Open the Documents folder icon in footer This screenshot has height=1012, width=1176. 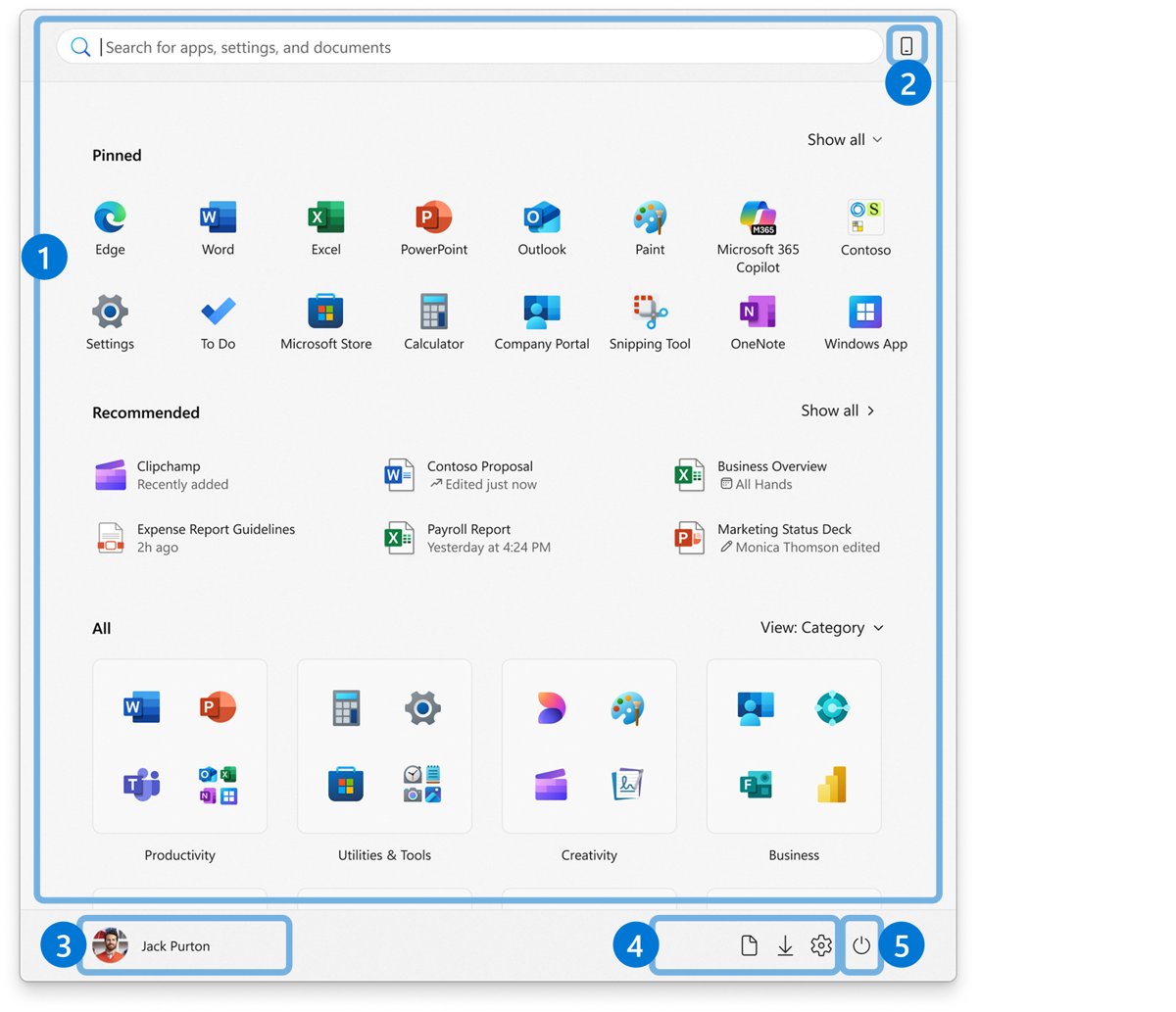tap(750, 945)
